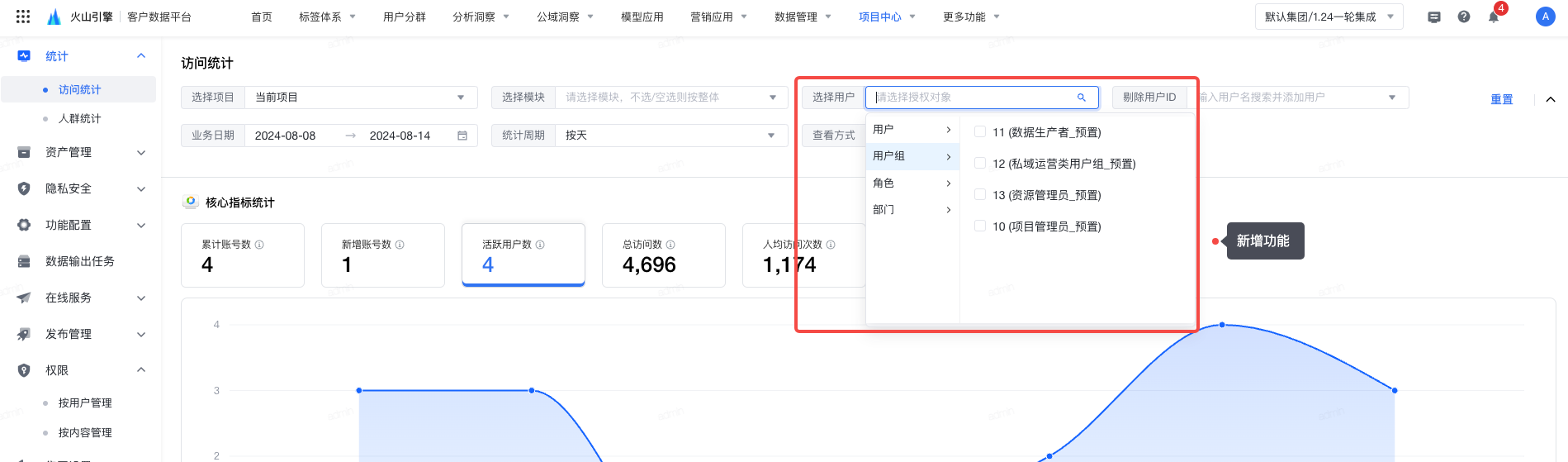The height and width of the screenshot is (462, 1568).
Task: Go to 按内容管理 in sidebar
Action: click(85, 433)
